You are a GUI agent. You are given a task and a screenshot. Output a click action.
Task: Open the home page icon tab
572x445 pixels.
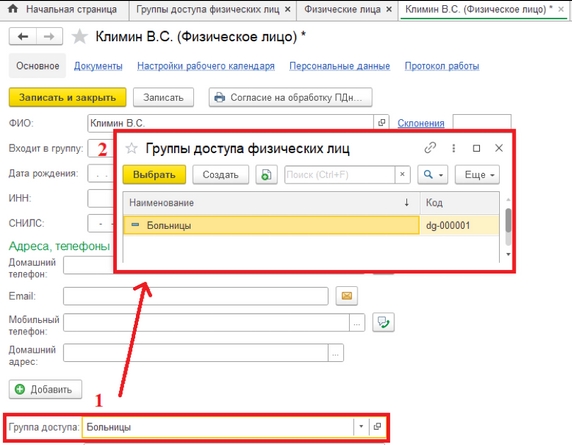(x=13, y=9)
